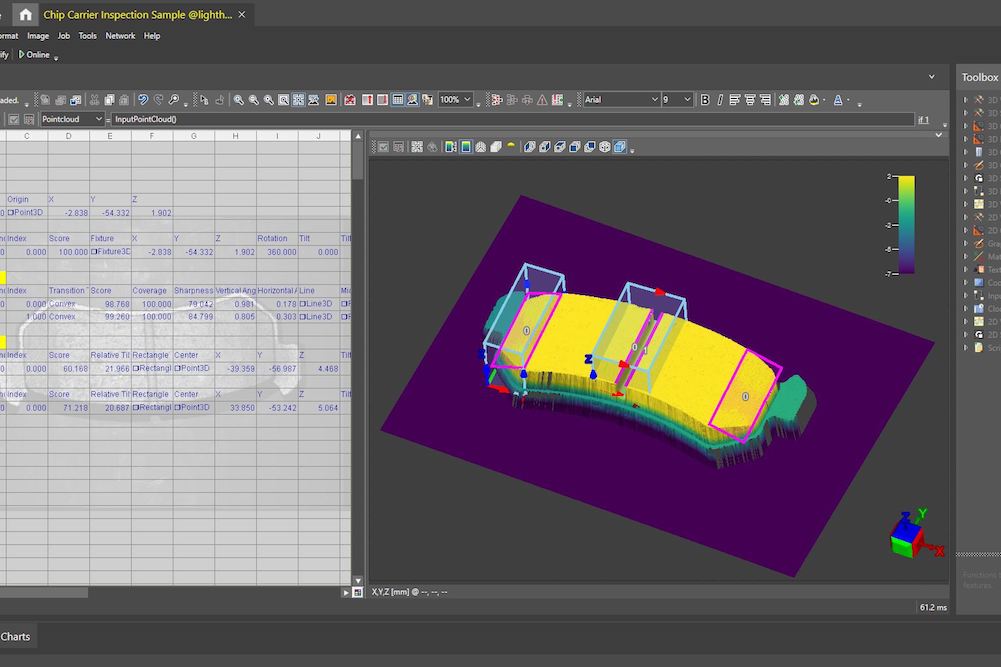Open the Tools menu
The width and height of the screenshot is (1001, 667).
tap(87, 35)
